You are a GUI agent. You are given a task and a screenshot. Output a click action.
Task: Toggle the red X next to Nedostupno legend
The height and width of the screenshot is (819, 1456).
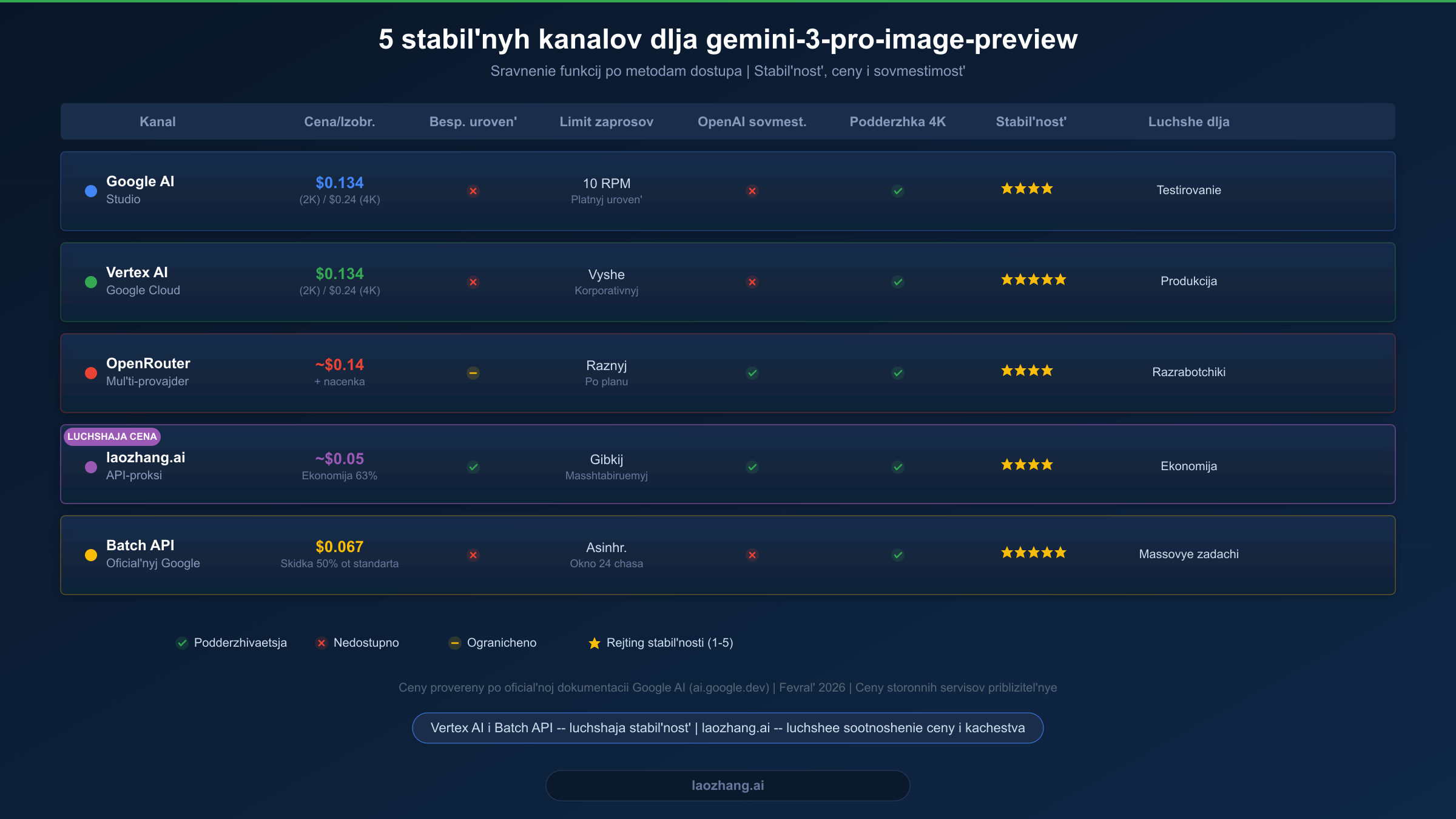[321, 642]
